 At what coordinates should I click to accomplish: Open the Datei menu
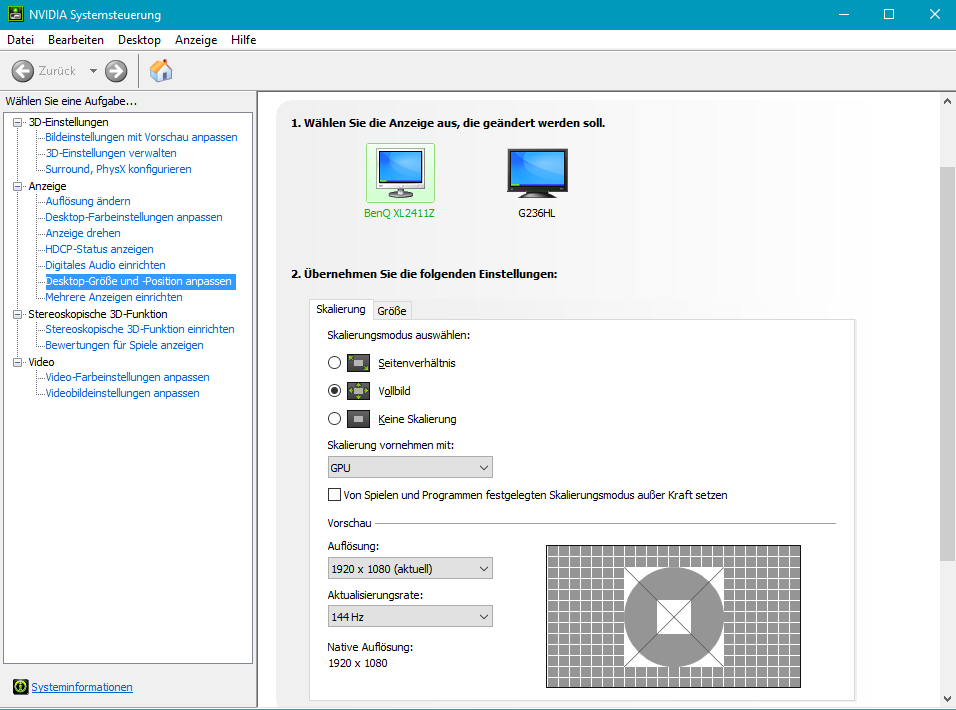[20, 40]
